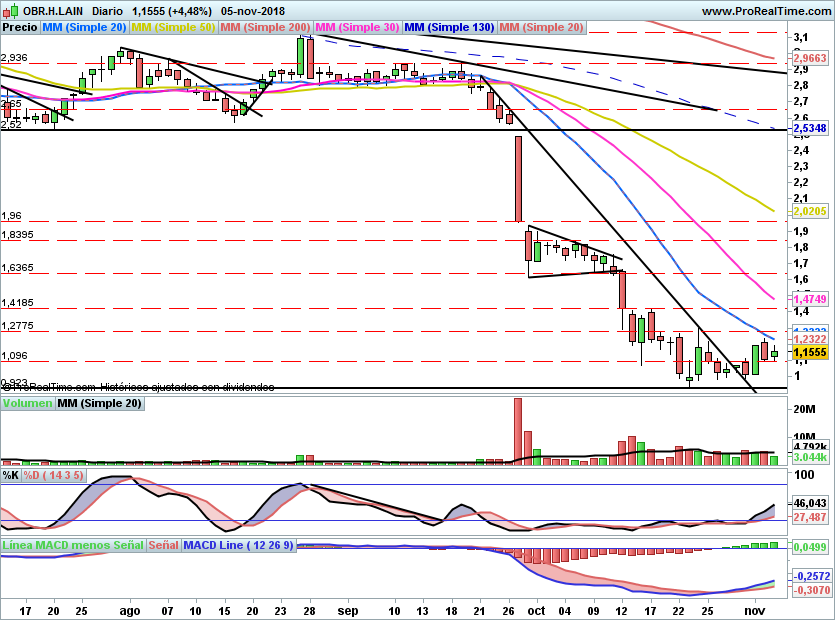Click the 1,96 level label
The height and width of the screenshot is (620, 835).
(11, 216)
